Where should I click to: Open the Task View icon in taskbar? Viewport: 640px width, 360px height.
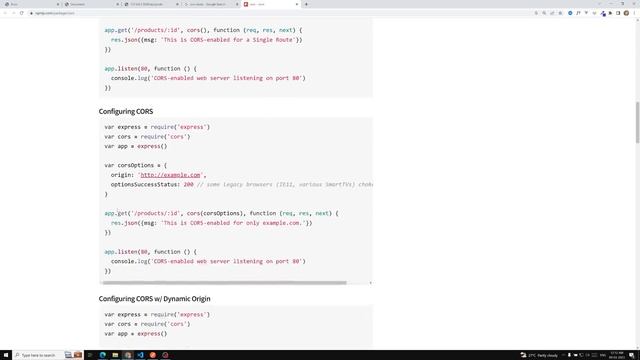pyautogui.click(x=90, y=355)
